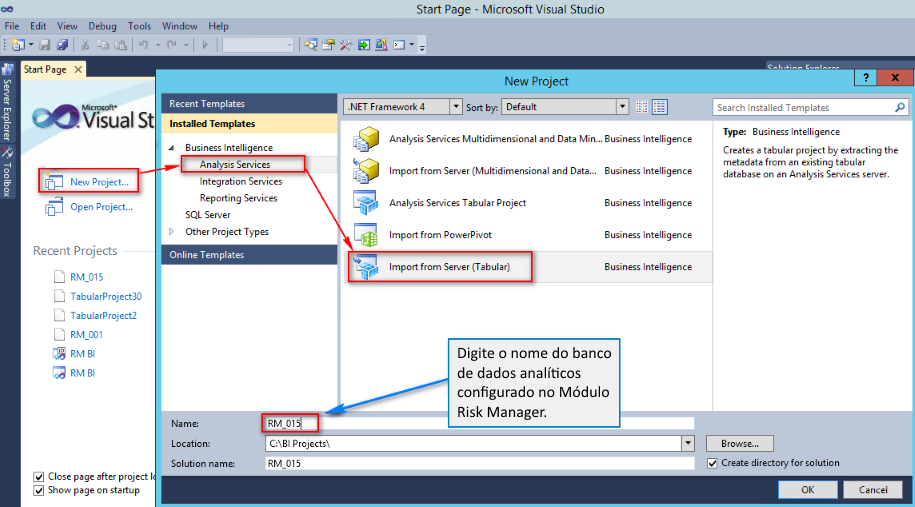Click the Copy toolbar icon
915x507 pixels.
[102, 45]
